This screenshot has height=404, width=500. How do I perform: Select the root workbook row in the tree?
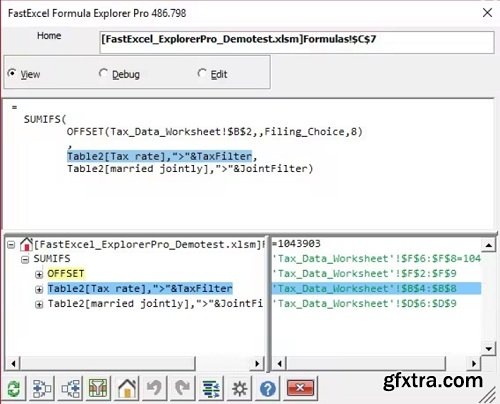click(x=148, y=244)
